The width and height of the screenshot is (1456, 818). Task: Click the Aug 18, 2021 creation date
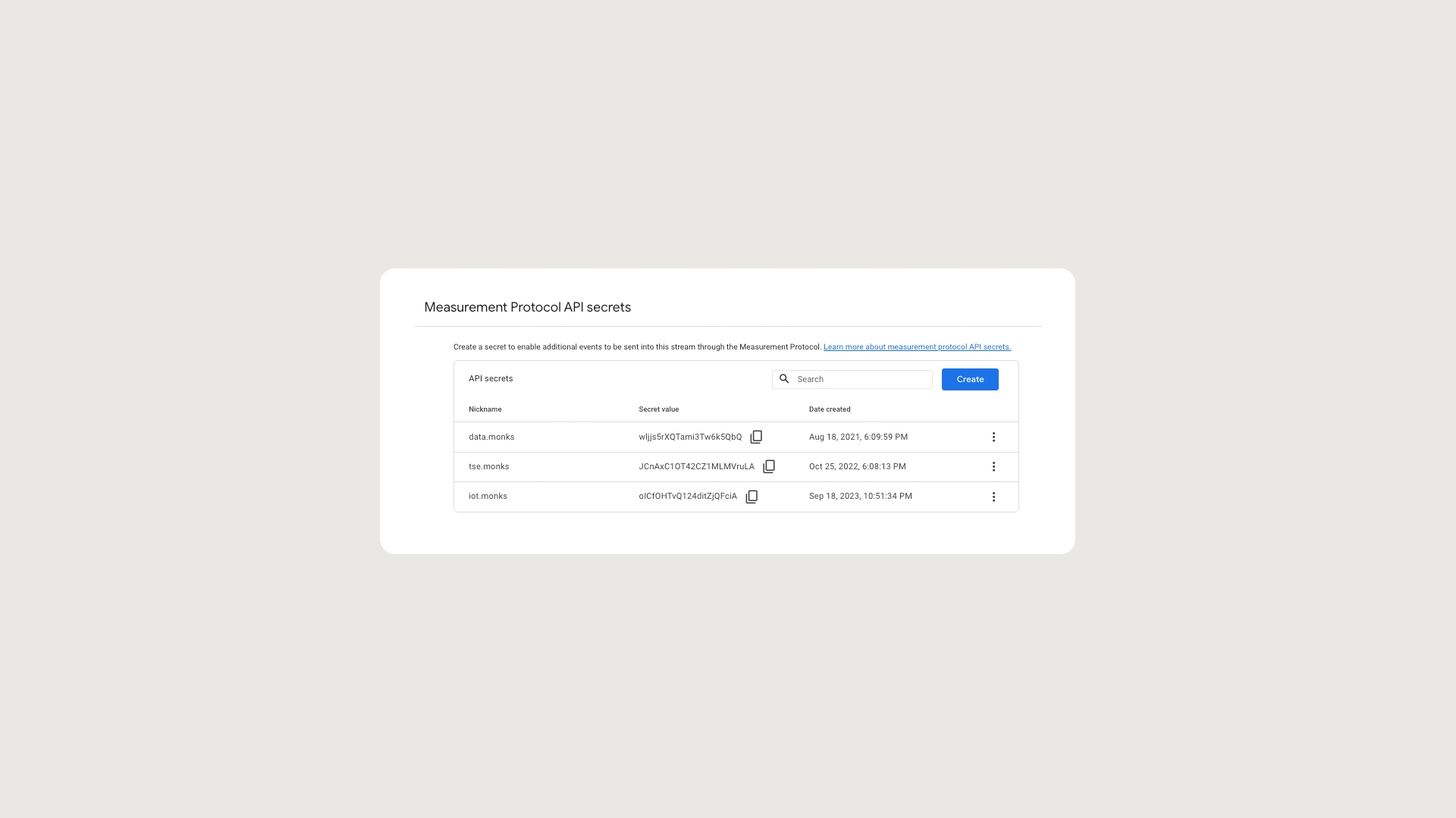tap(858, 437)
